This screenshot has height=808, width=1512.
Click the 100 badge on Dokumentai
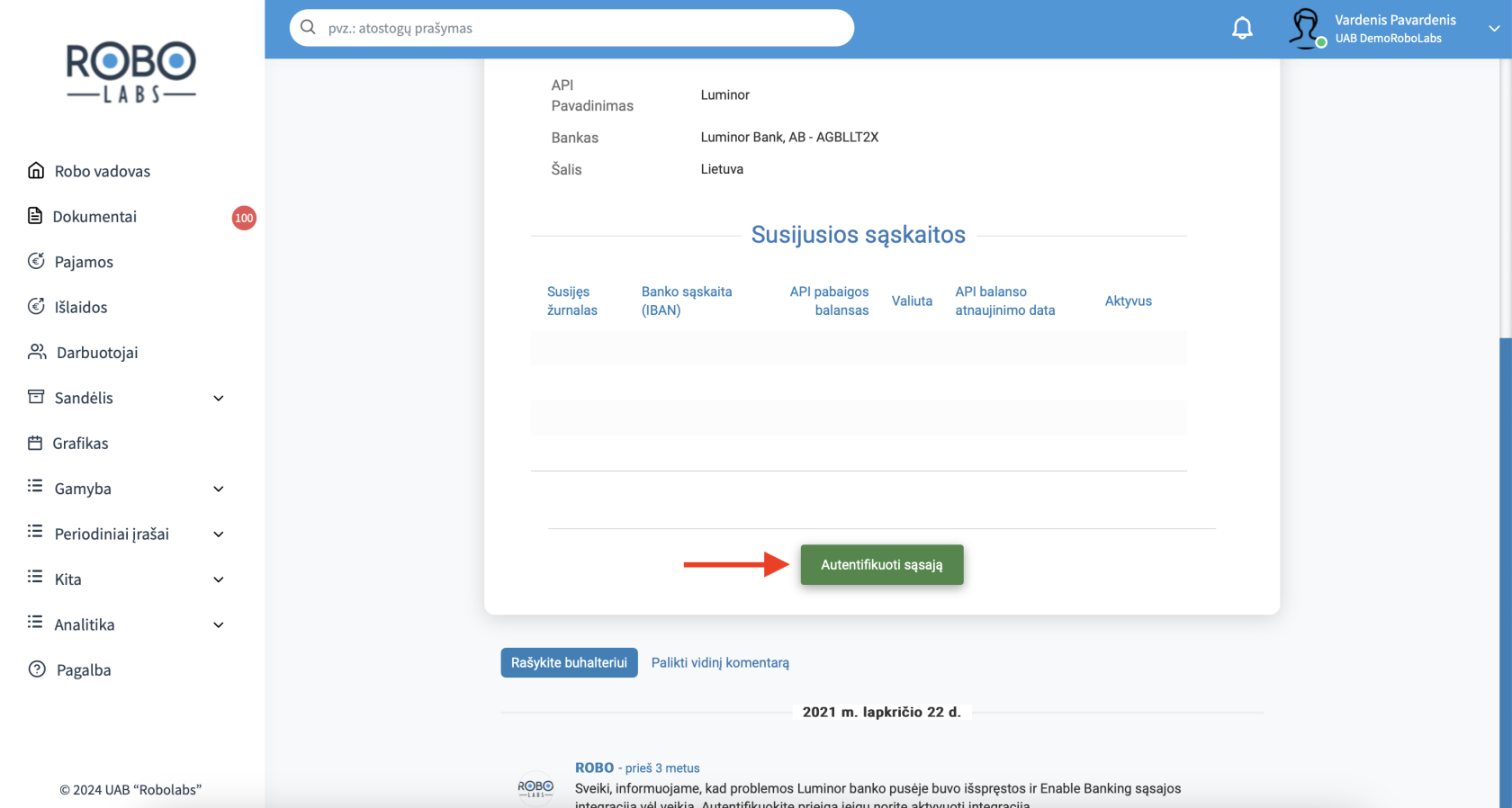(x=244, y=218)
